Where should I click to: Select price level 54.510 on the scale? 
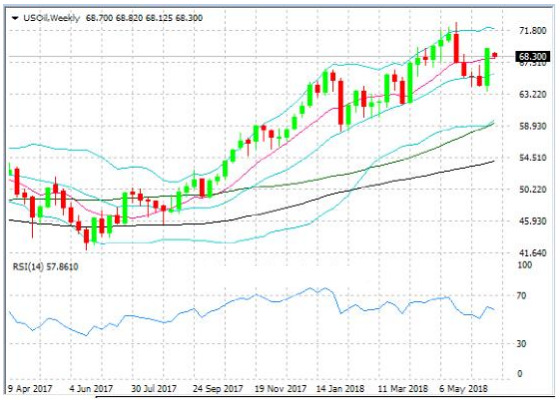(533, 158)
